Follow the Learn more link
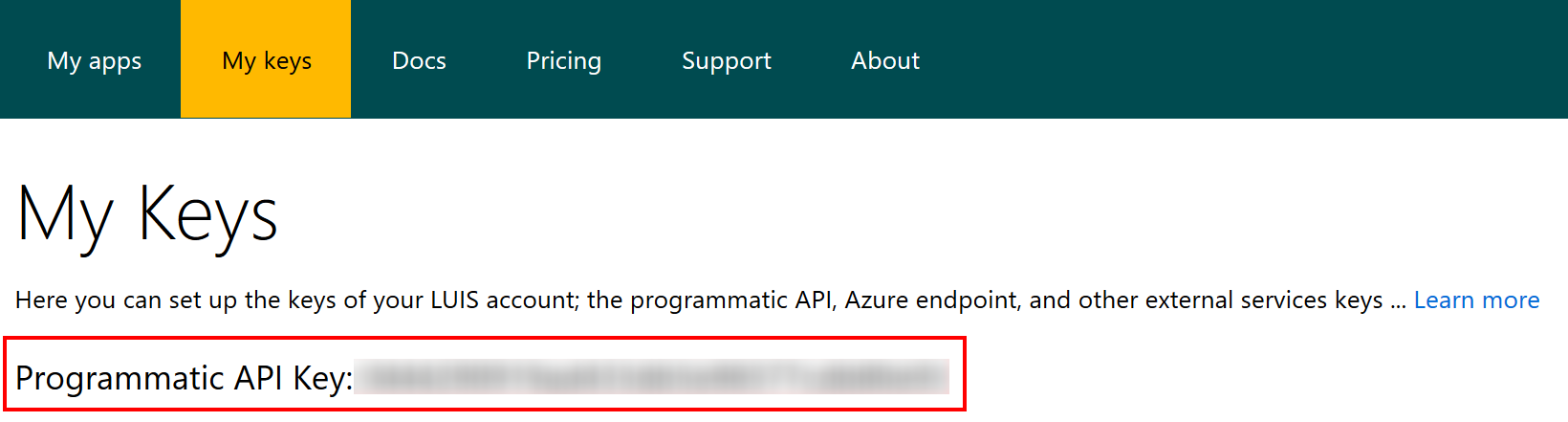 coord(1476,300)
